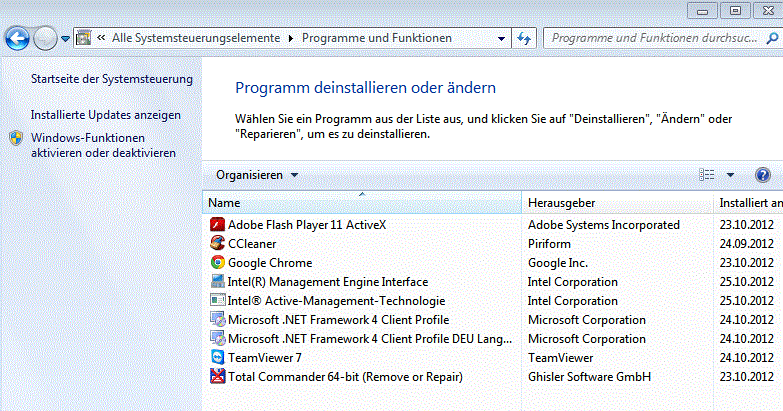Sort by the Name column header
Viewport: 783px width, 411px height.
pos(362,203)
